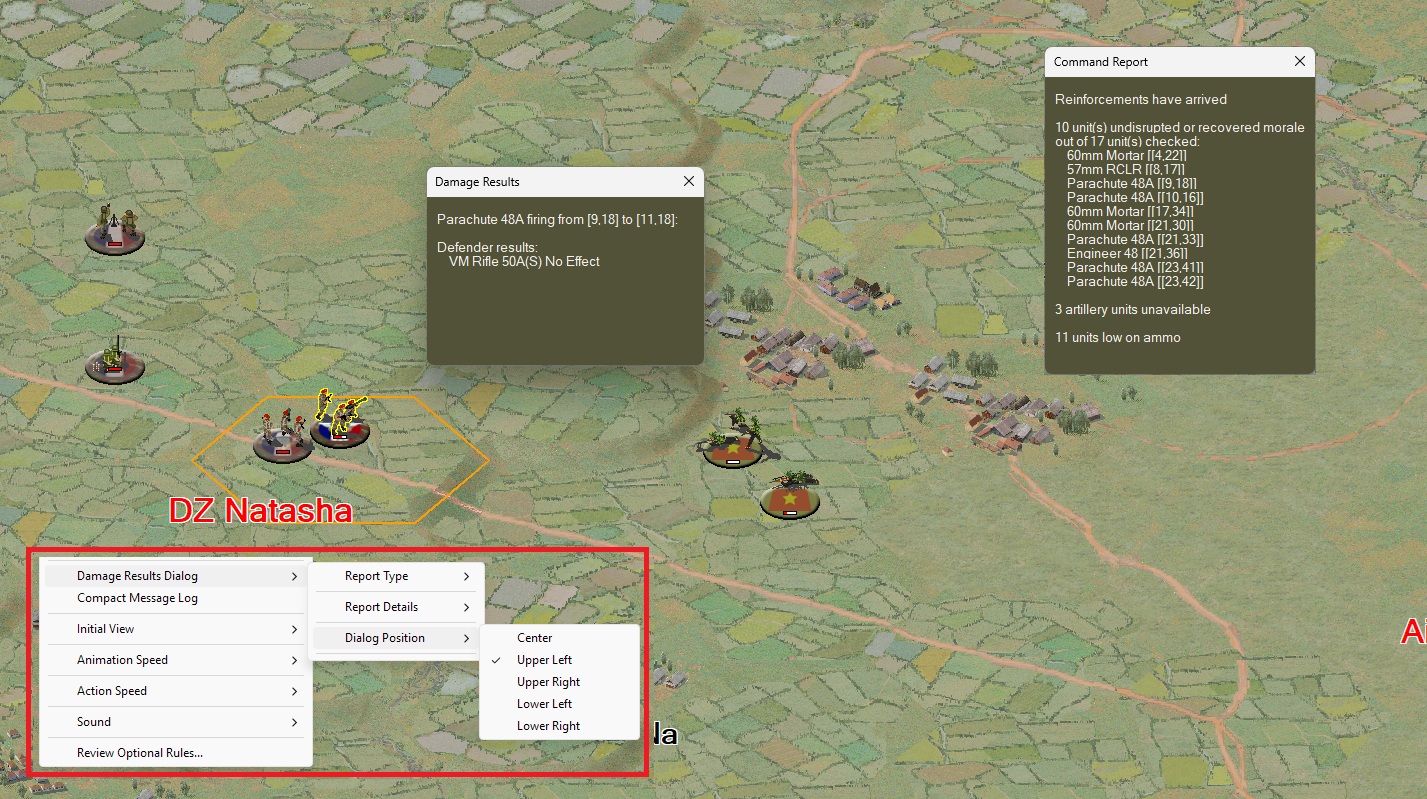Select the French two-man mortar crew unit

[114, 228]
